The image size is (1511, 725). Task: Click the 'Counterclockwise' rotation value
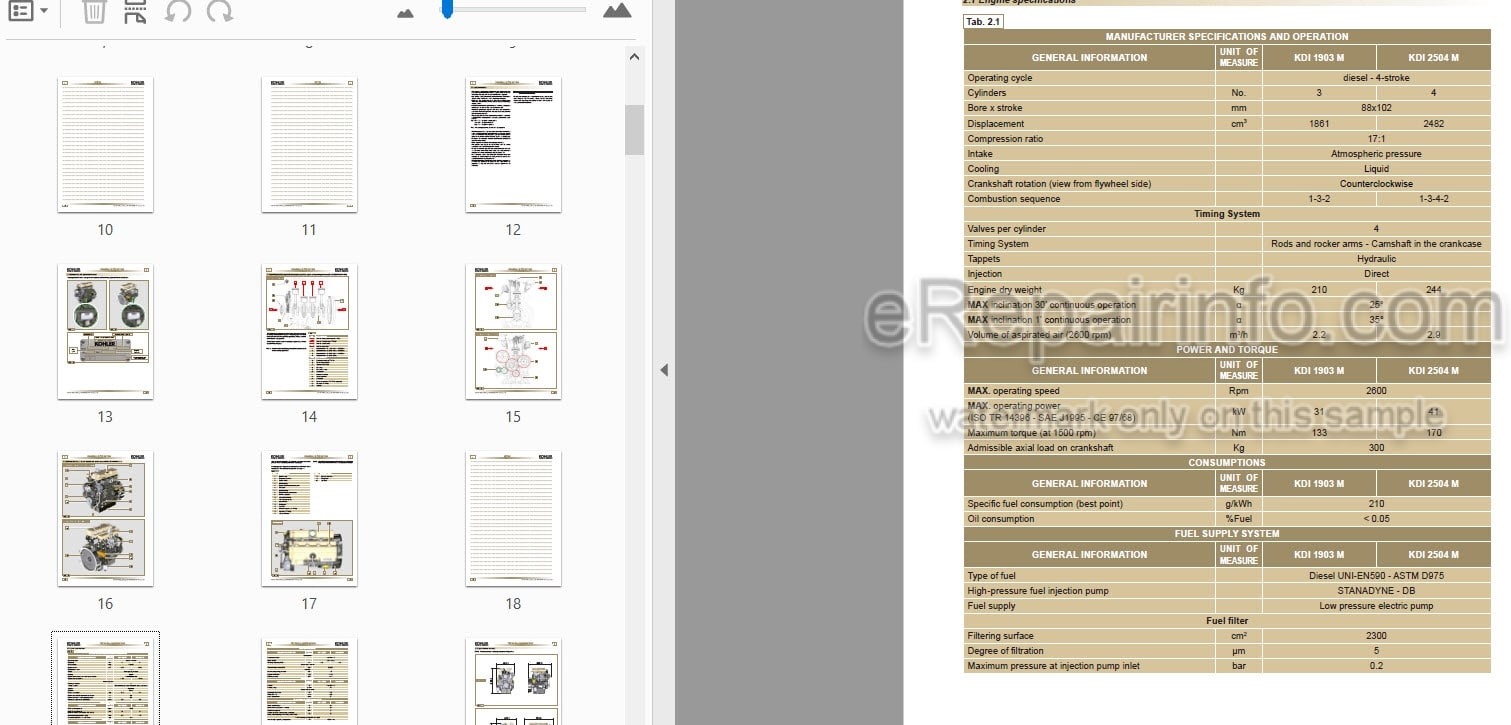click(x=1376, y=184)
